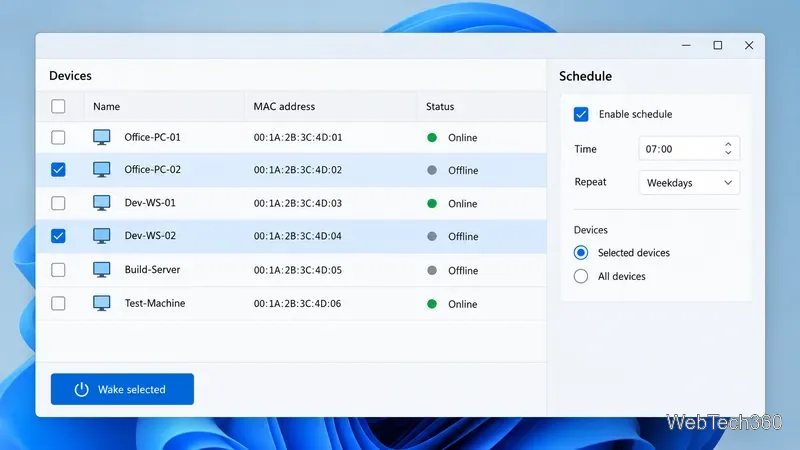
Task: Disable the Enable schedule checkbox
Action: coord(581,114)
